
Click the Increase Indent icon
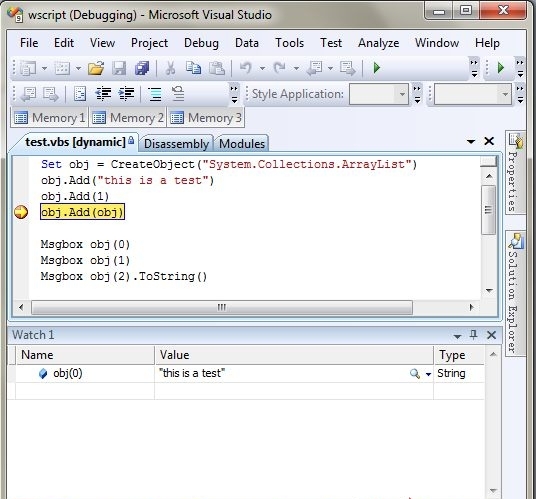pyautogui.click(x=126, y=94)
